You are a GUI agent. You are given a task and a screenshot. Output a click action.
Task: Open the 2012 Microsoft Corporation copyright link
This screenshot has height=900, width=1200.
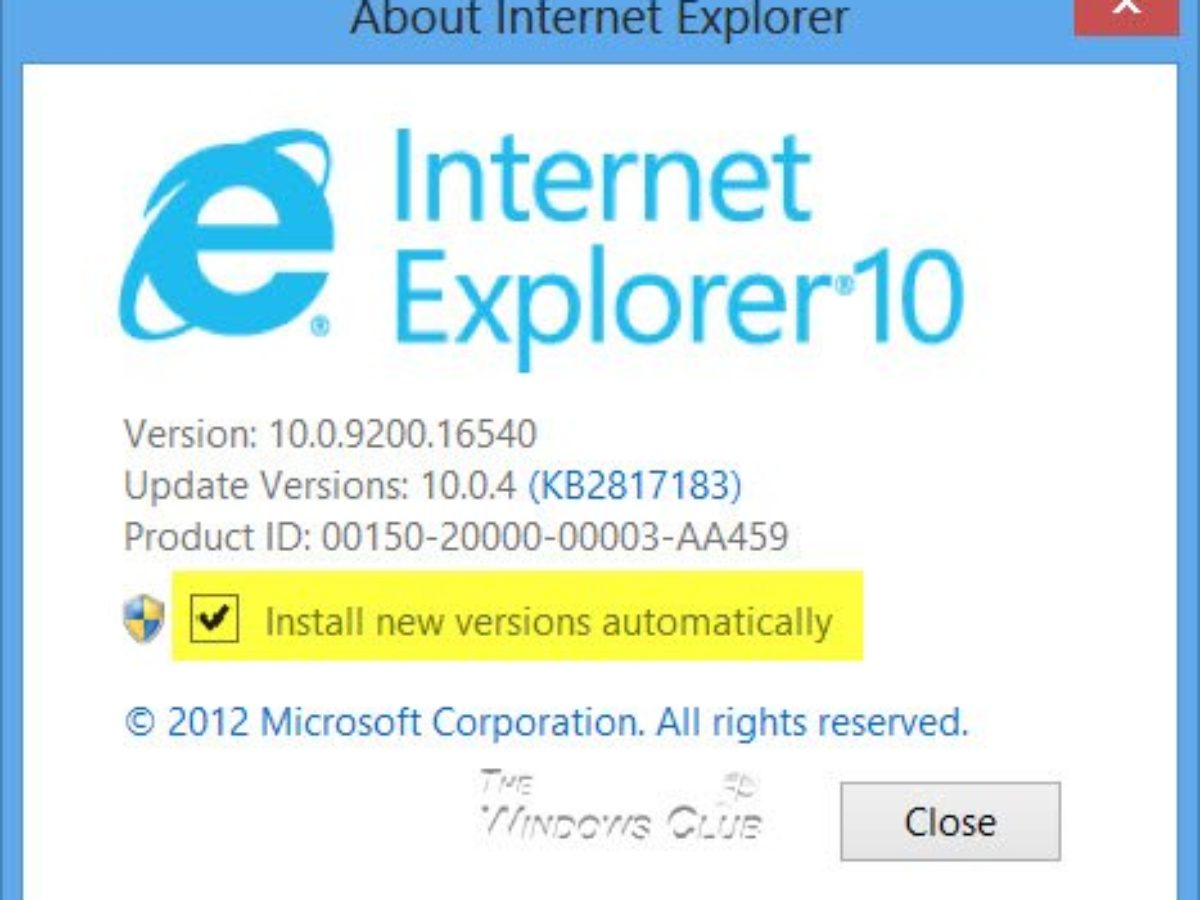(x=546, y=721)
